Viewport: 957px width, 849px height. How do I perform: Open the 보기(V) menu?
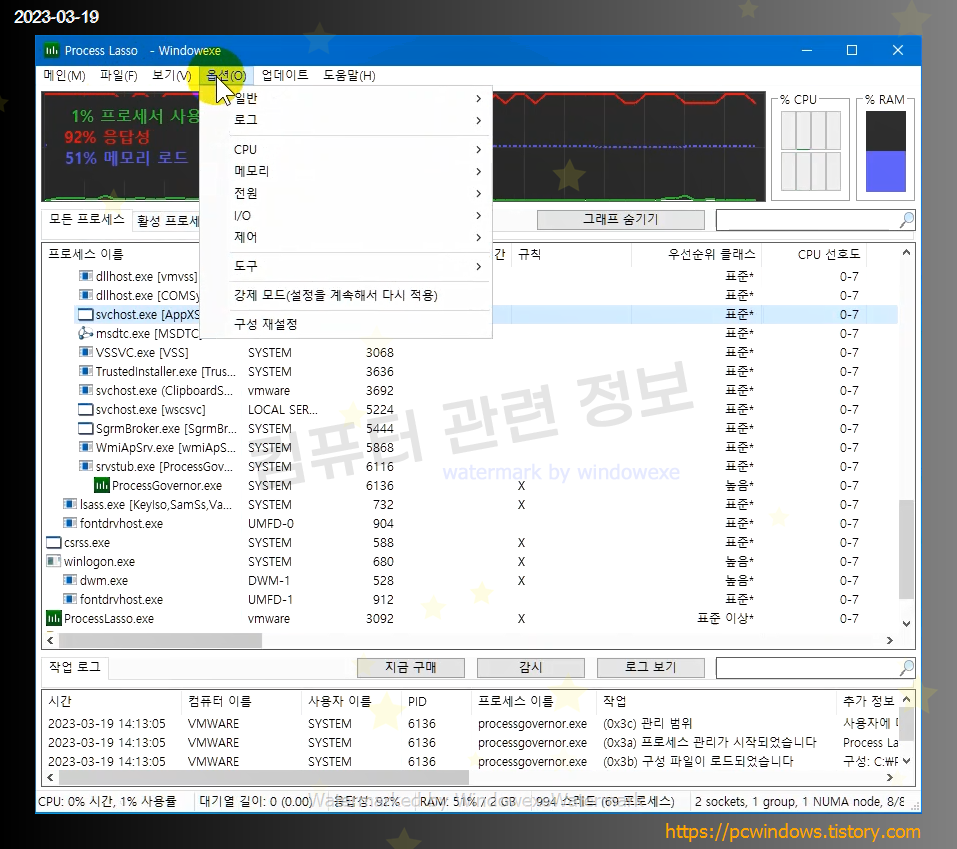tap(172, 76)
